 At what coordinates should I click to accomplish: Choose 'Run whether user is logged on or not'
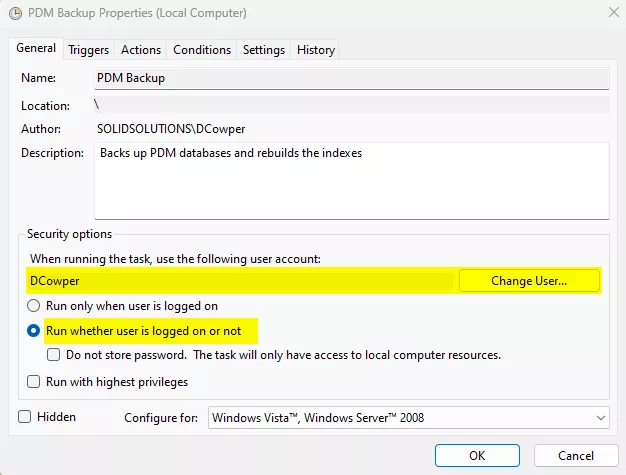click(x=34, y=330)
